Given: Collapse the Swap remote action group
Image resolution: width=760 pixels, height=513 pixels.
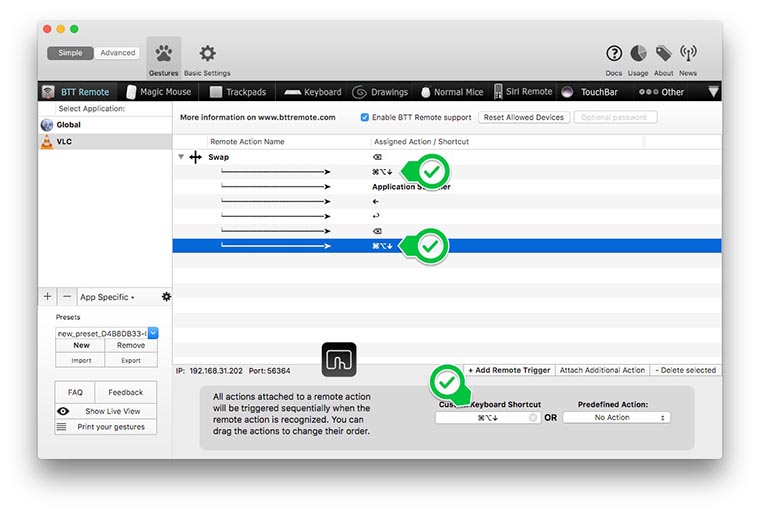Looking at the screenshot, I should pos(181,157).
